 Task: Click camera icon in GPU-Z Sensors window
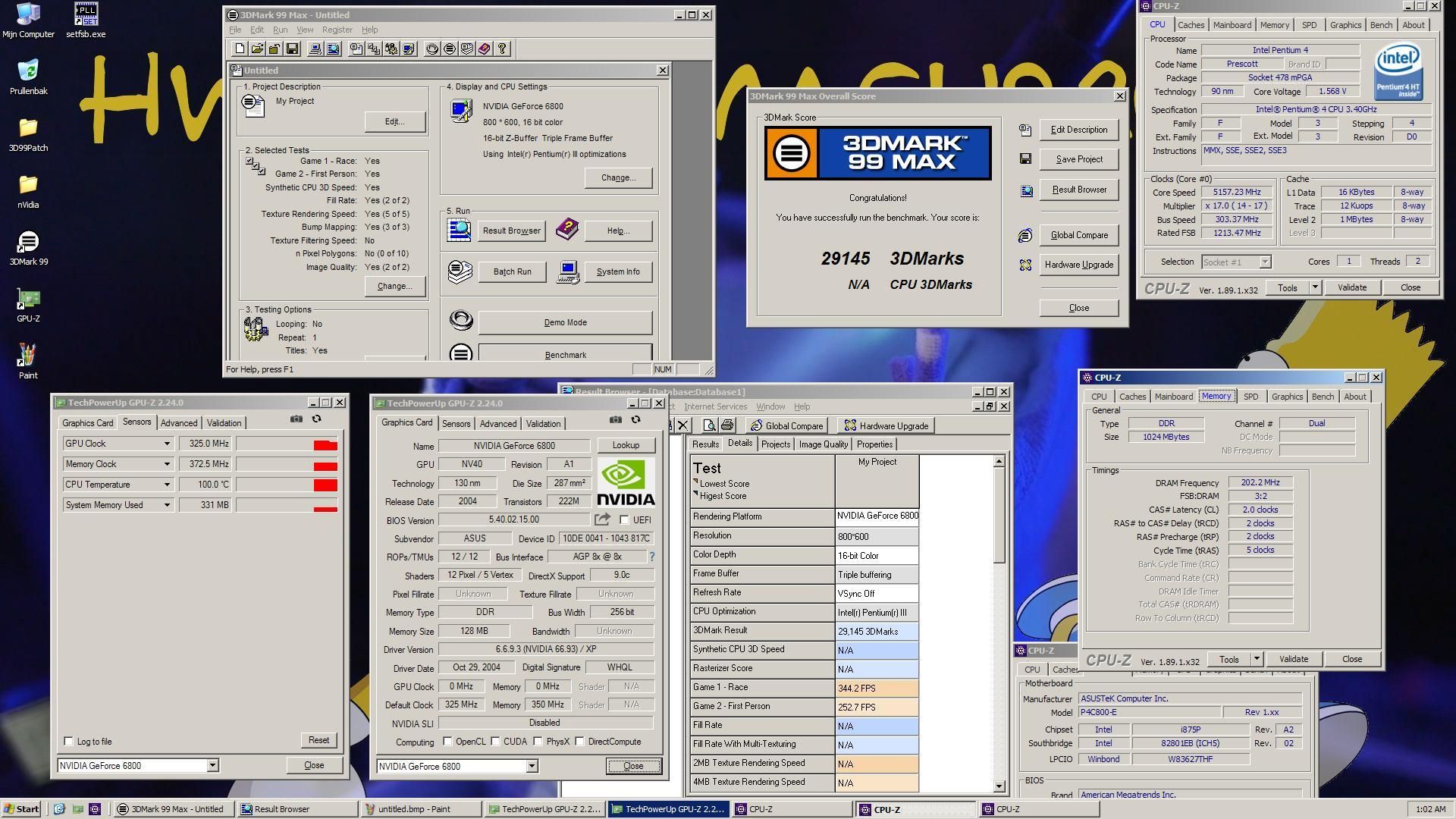pyautogui.click(x=297, y=419)
